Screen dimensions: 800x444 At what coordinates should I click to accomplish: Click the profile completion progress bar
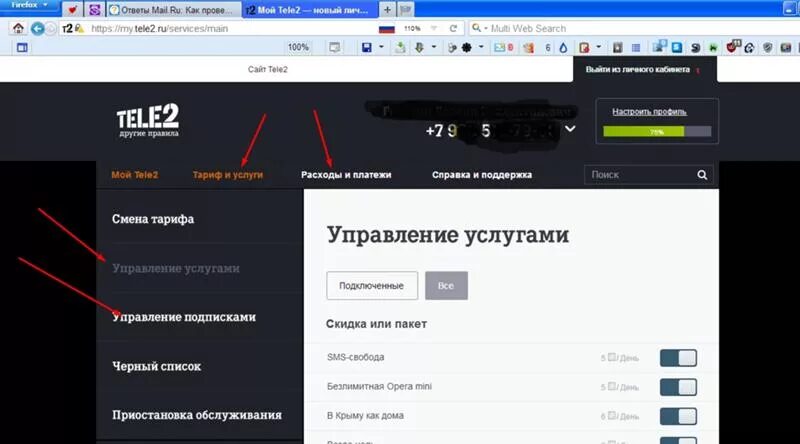(x=657, y=132)
